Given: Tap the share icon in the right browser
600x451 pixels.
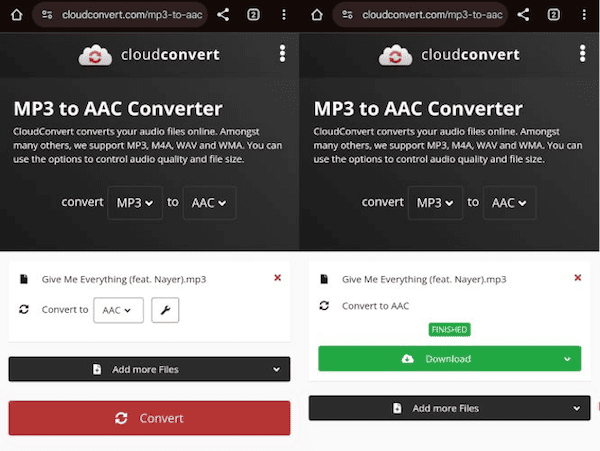Looking at the screenshot, I should click(x=523, y=15).
